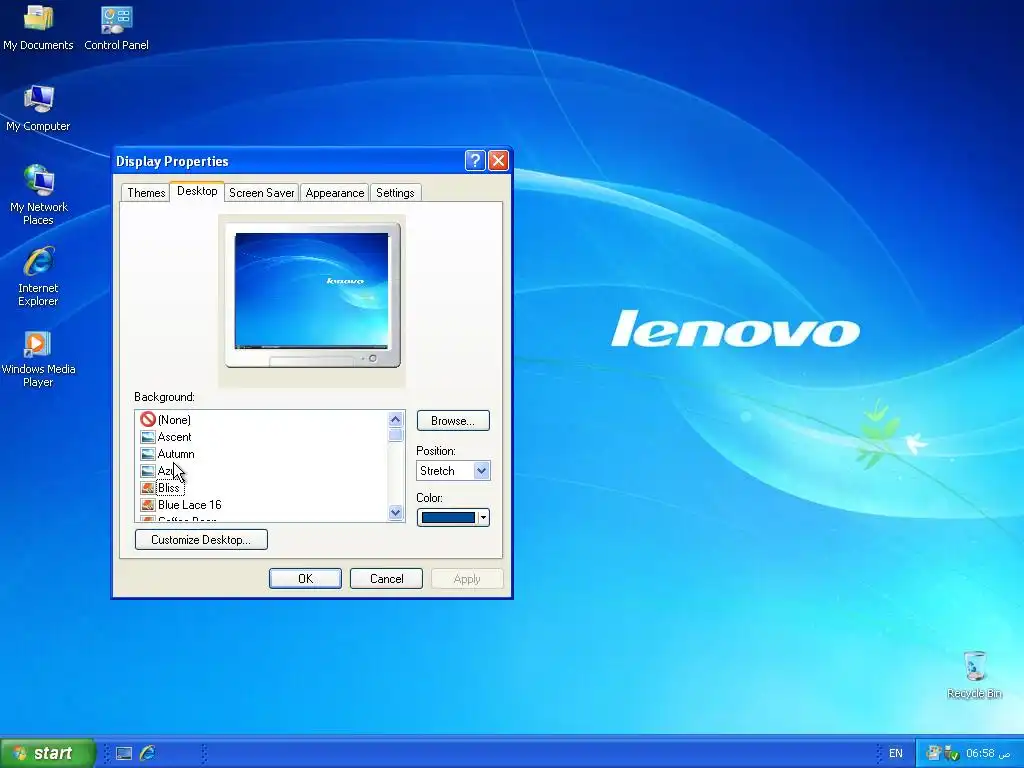Select the Recycle Bin desktop icon
1024x768 pixels.
pyautogui.click(x=974, y=675)
